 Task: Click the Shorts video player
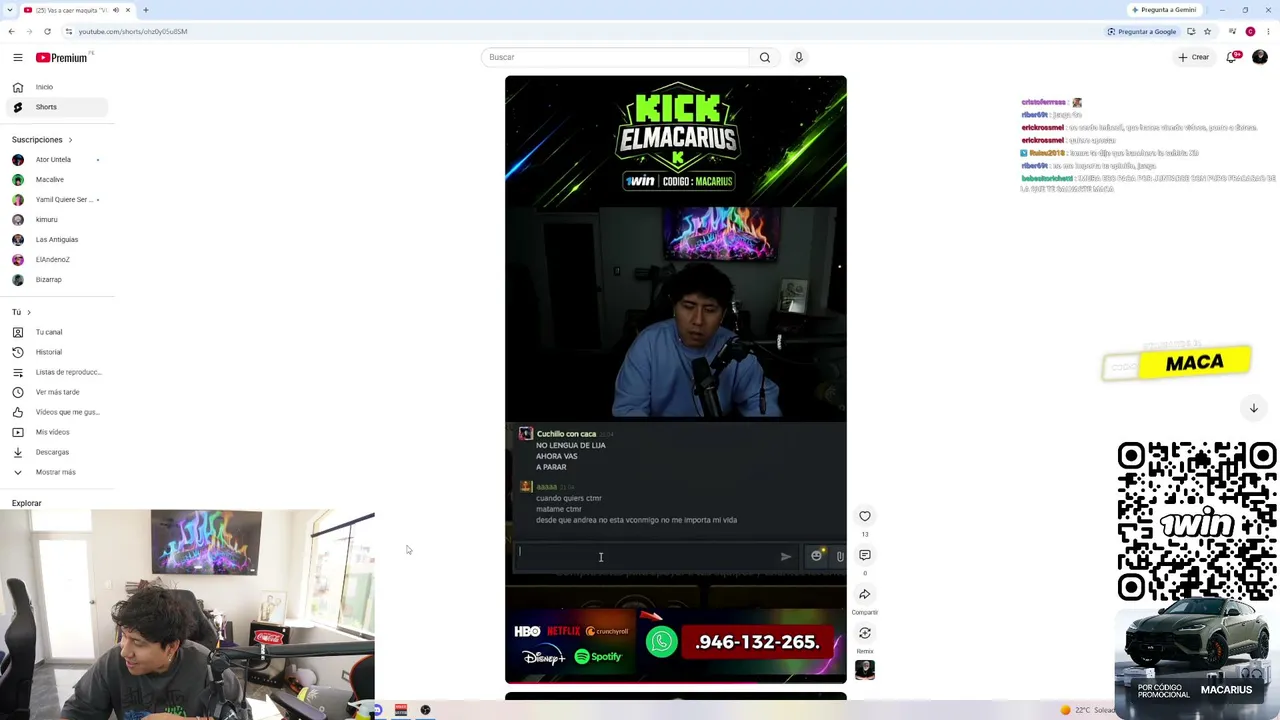pyautogui.click(x=676, y=380)
